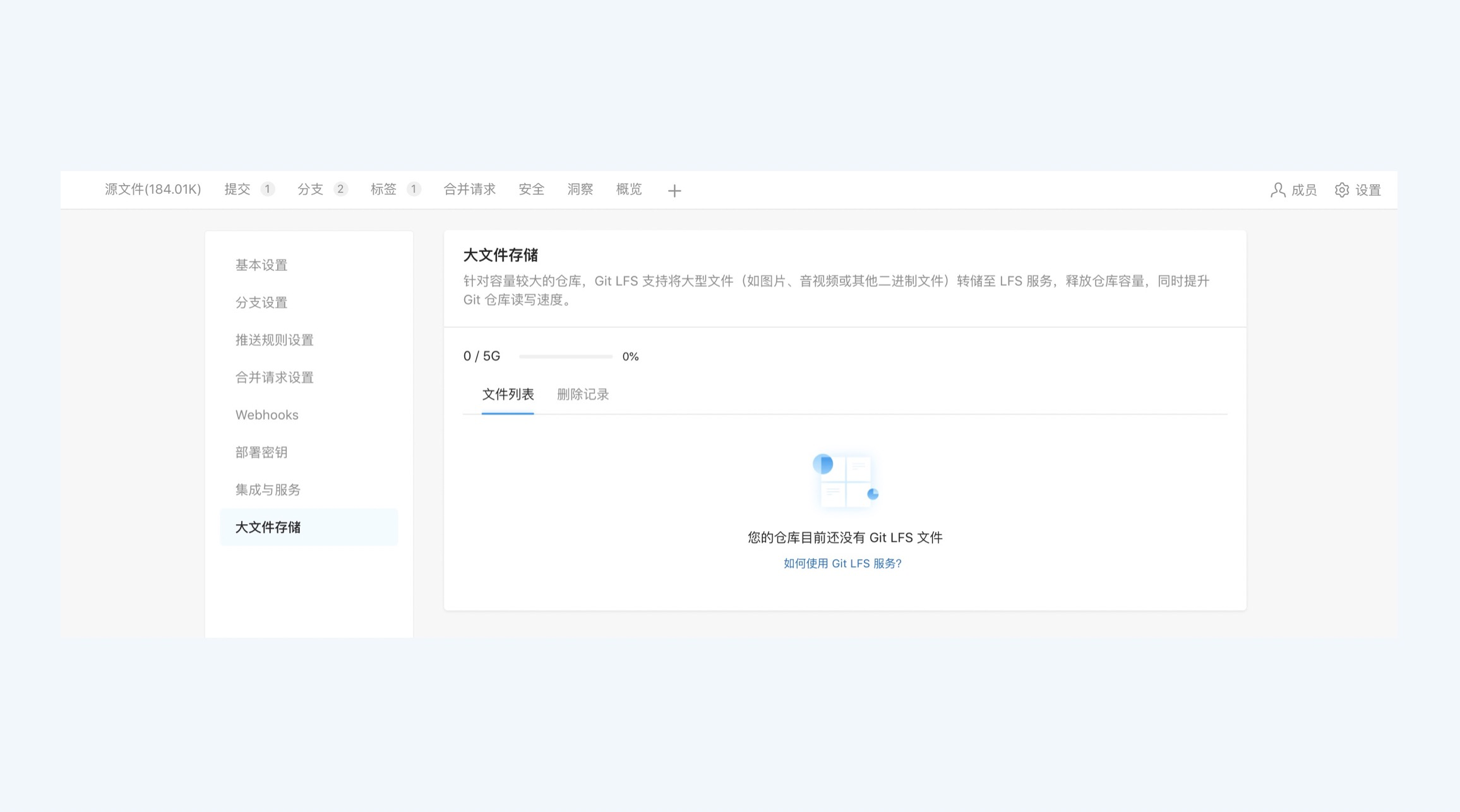The width and height of the screenshot is (1460, 812).
Task: View 洞察 analytics
Action: 580,189
